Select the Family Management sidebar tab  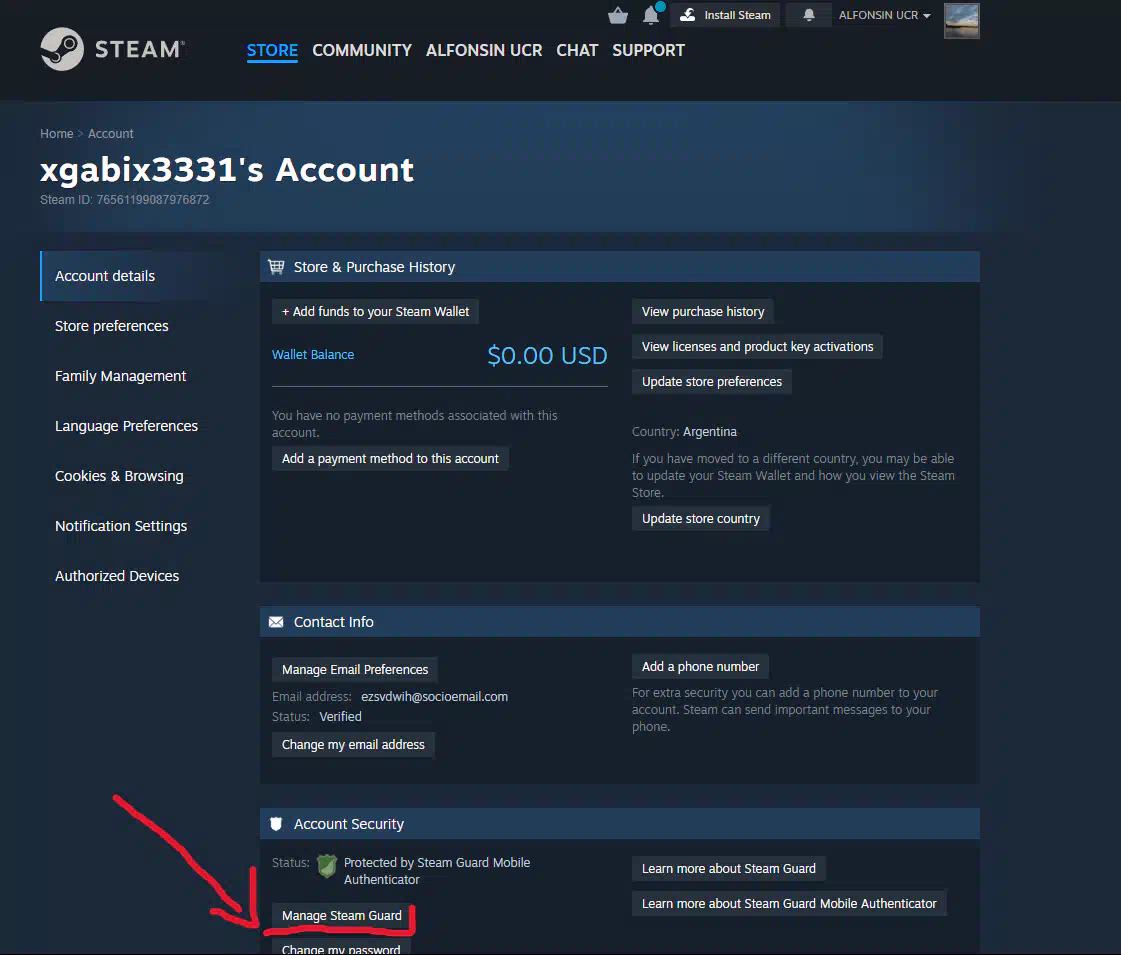pyautogui.click(x=121, y=376)
